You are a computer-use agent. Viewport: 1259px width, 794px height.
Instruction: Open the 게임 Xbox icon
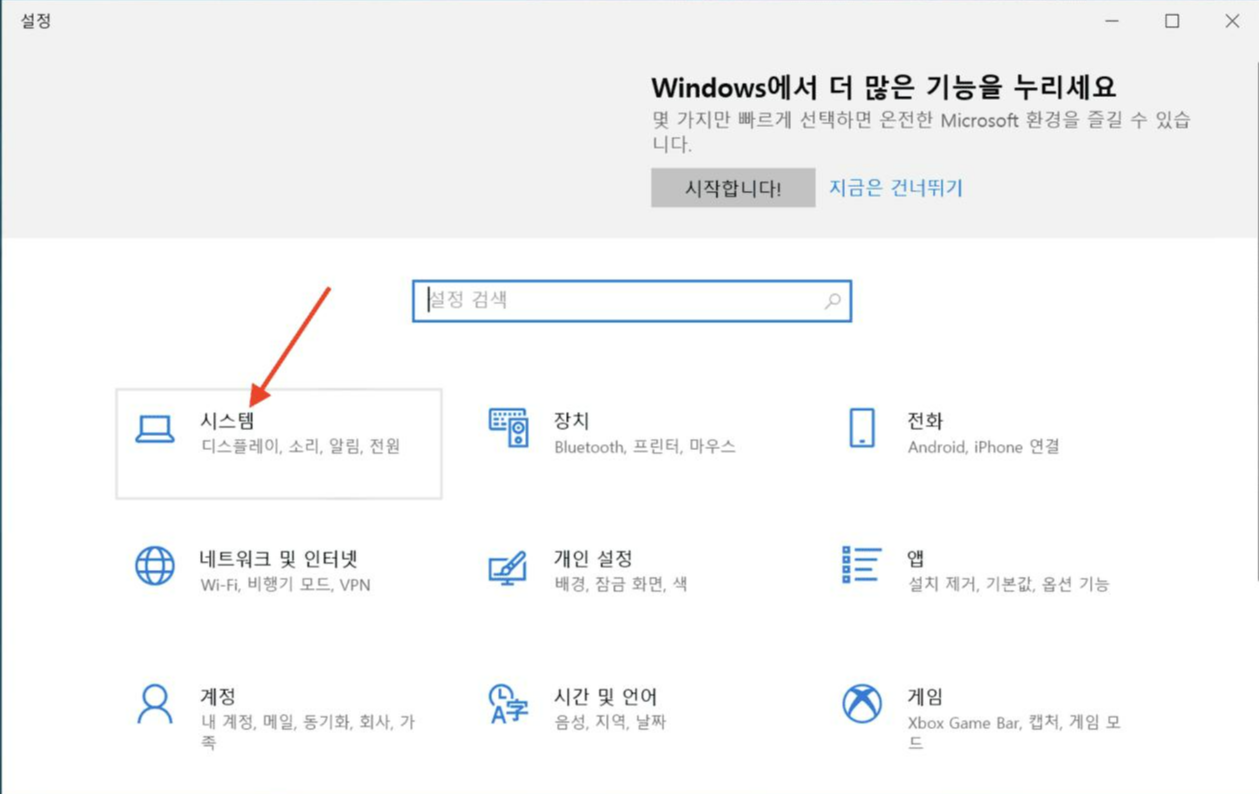click(x=861, y=703)
